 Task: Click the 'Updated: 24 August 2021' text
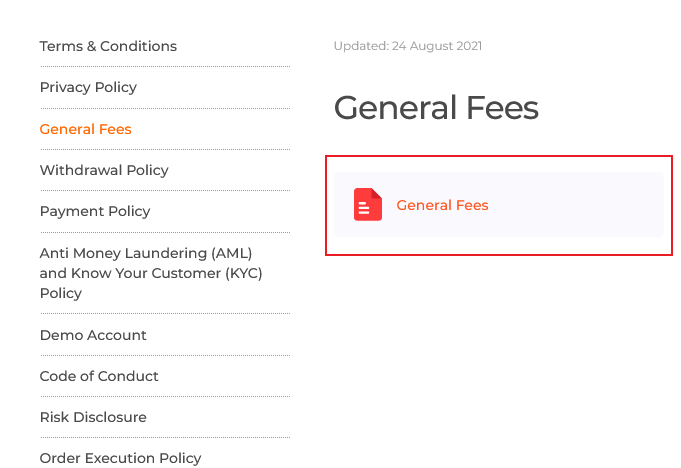click(408, 46)
